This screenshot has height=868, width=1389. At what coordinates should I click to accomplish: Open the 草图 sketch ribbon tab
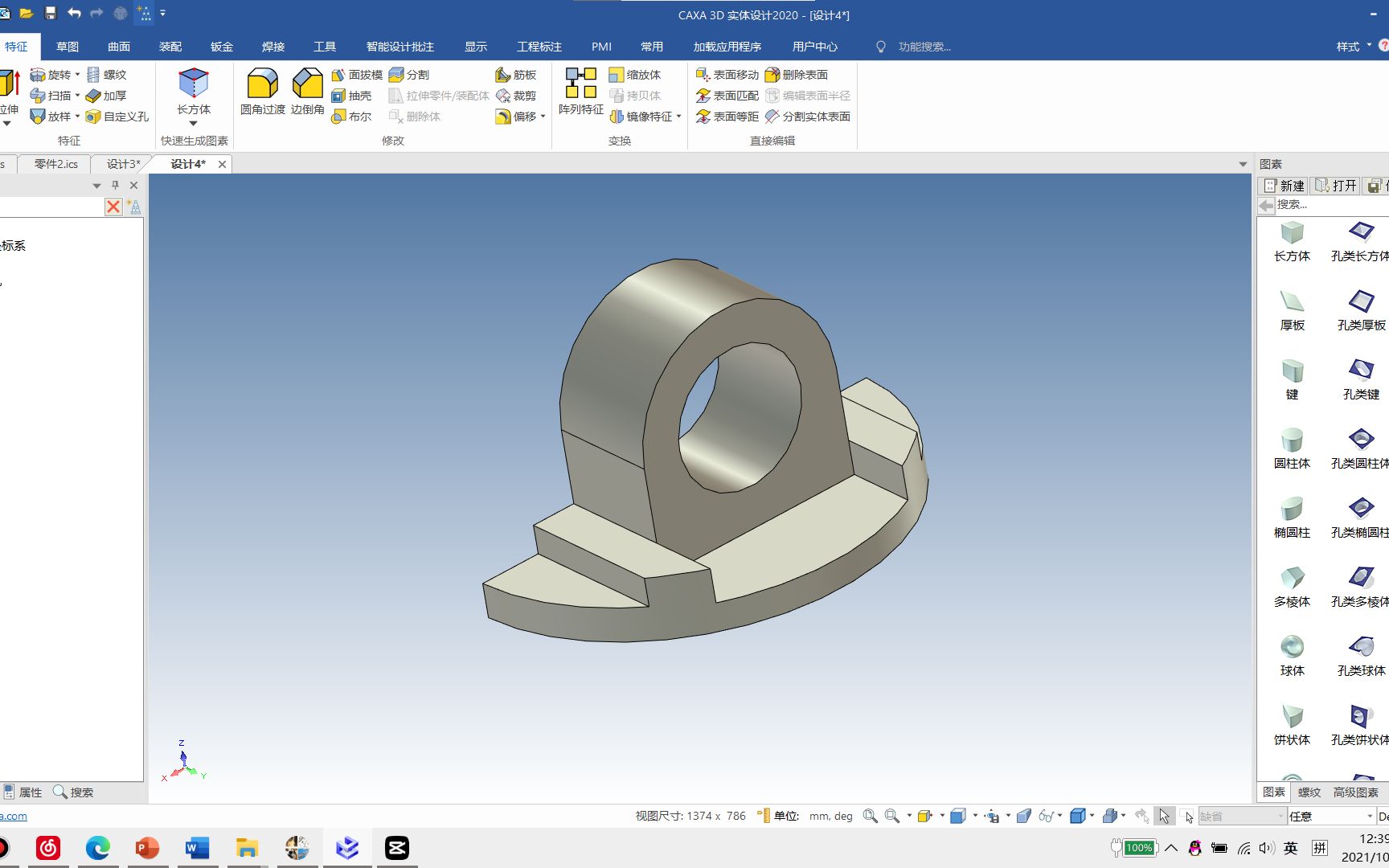click(x=68, y=47)
